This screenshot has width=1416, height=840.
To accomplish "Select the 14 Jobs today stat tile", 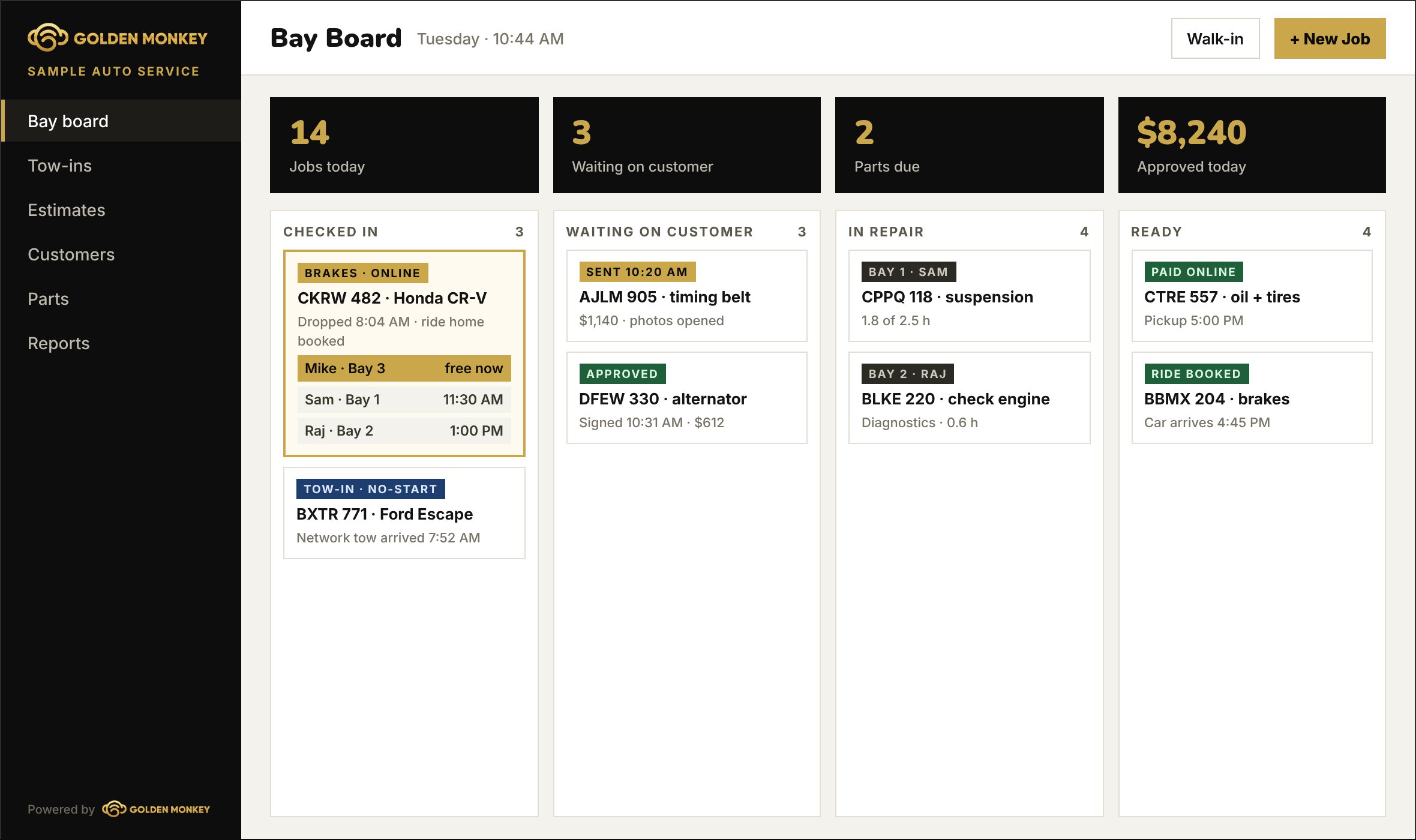I will coord(404,145).
